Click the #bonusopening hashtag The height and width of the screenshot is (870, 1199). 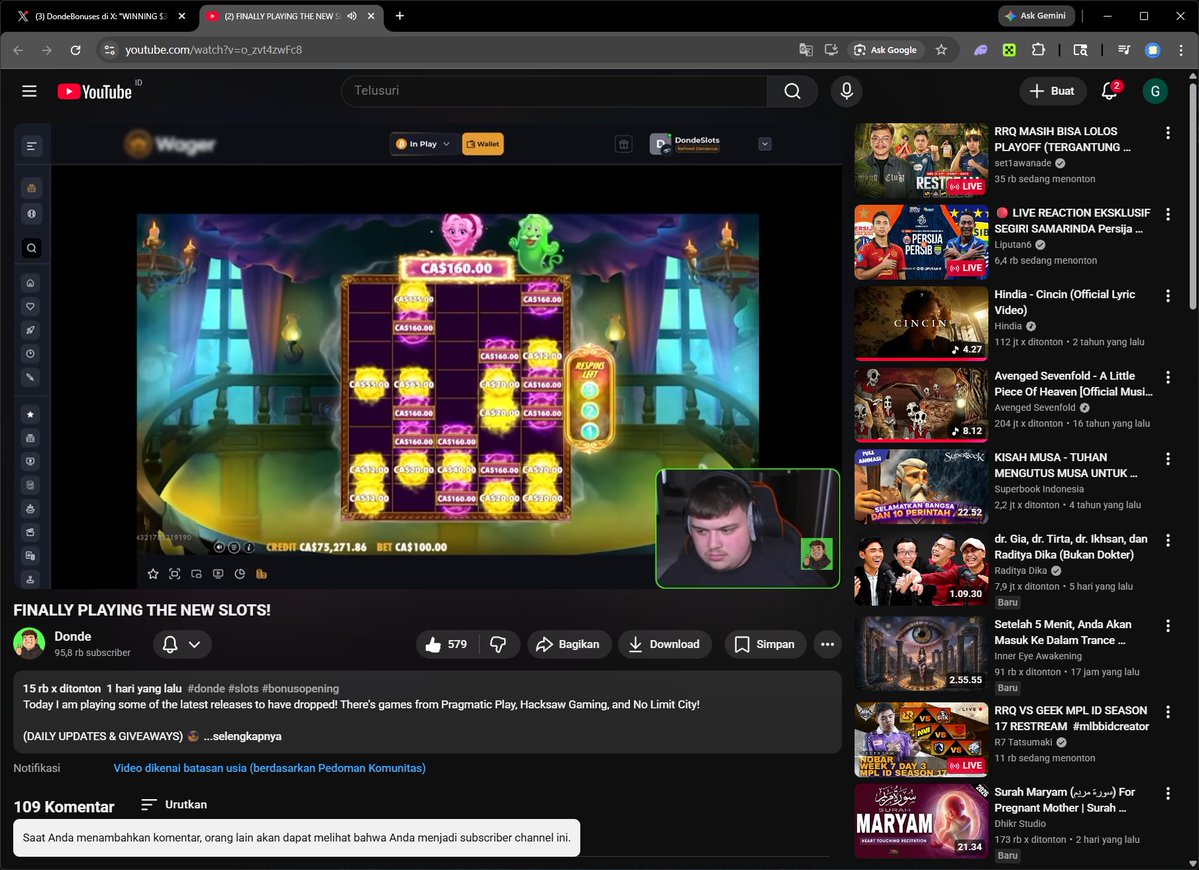point(301,689)
